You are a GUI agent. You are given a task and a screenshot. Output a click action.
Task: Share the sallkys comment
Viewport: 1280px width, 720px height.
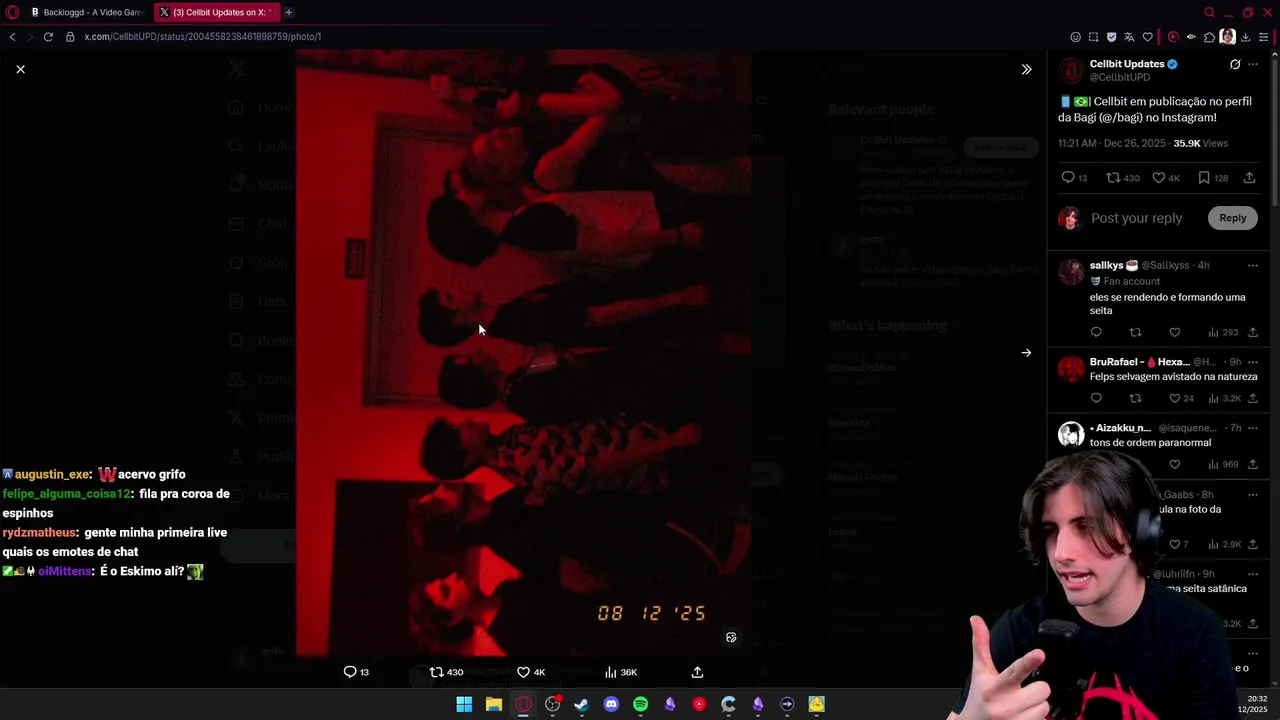1253,332
